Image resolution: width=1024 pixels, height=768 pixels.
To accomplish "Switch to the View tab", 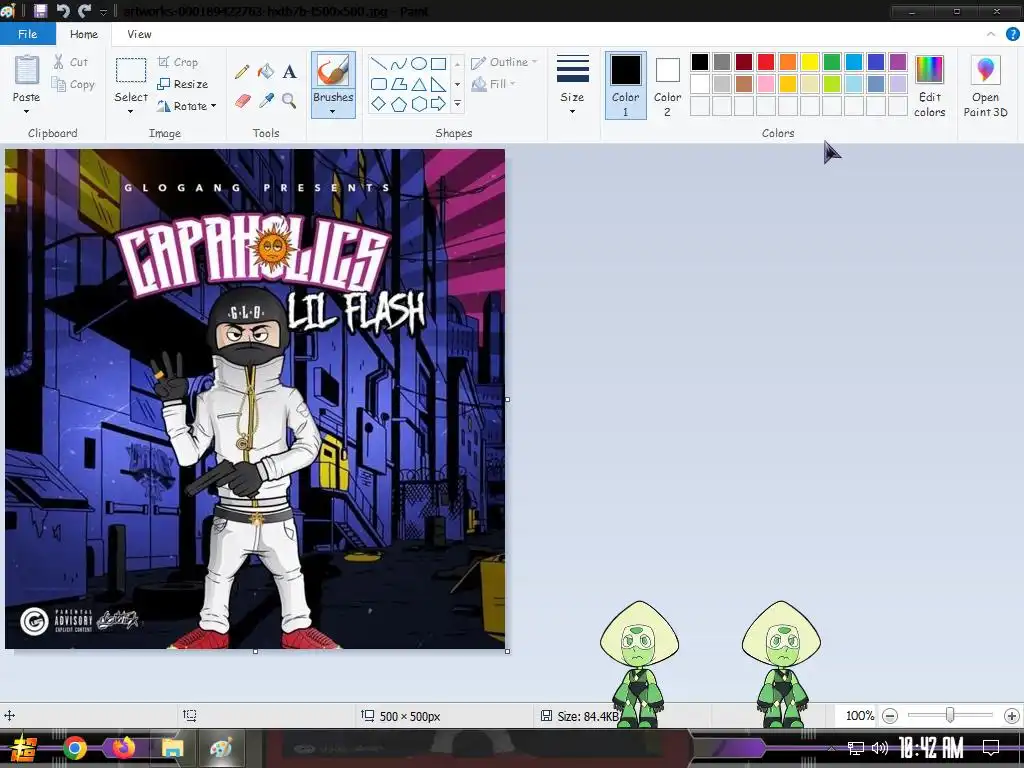I will click(x=139, y=34).
